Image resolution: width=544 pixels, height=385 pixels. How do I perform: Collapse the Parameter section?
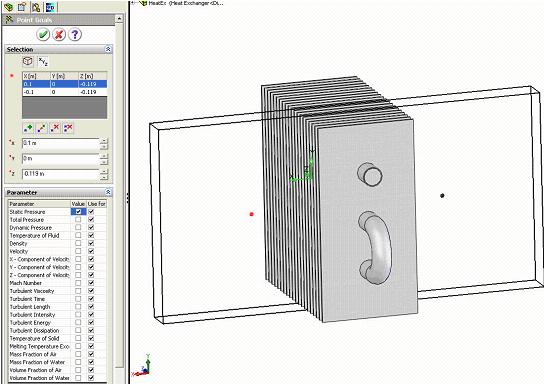click(x=108, y=192)
